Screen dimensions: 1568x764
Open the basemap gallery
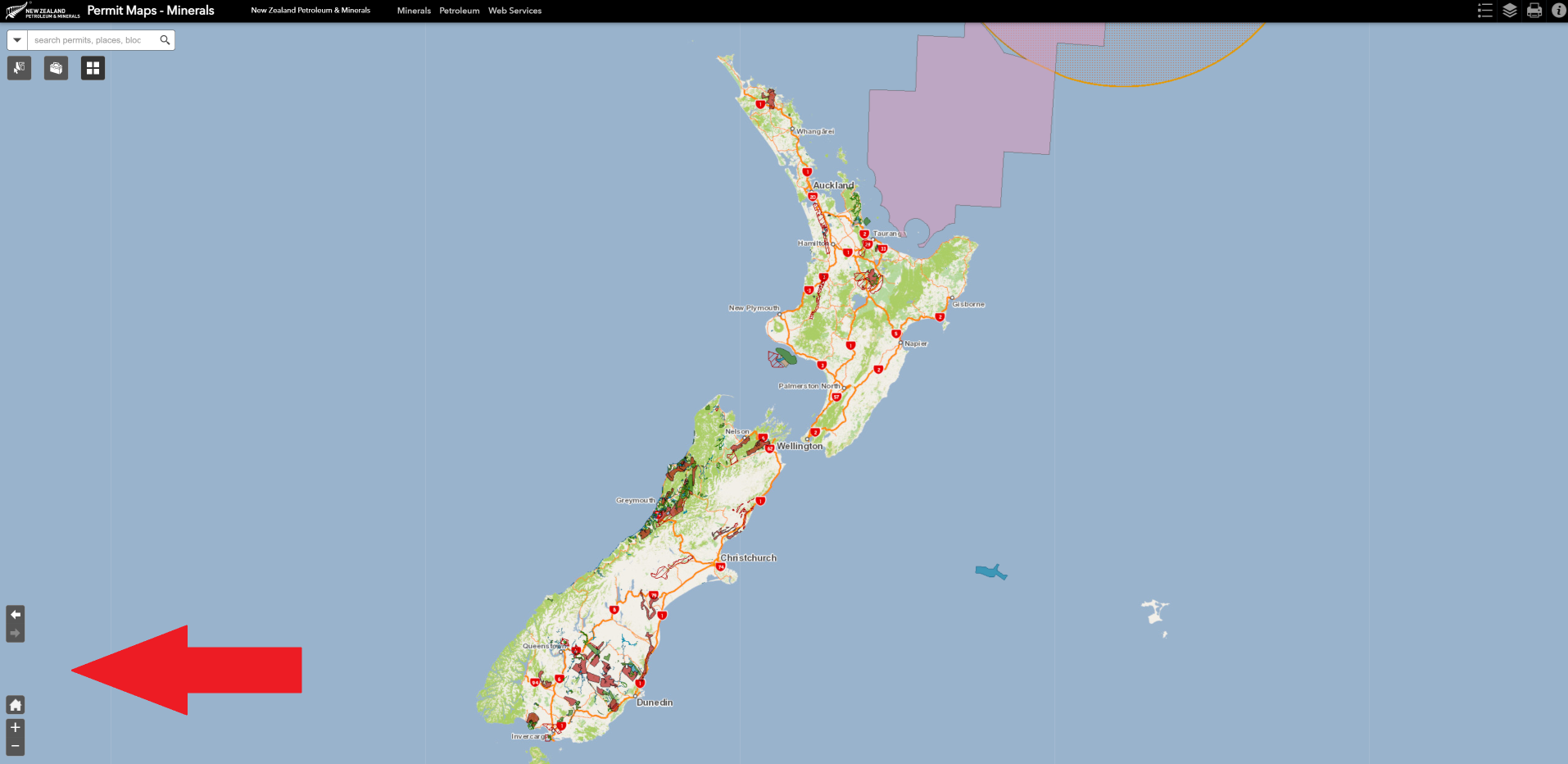coord(92,68)
